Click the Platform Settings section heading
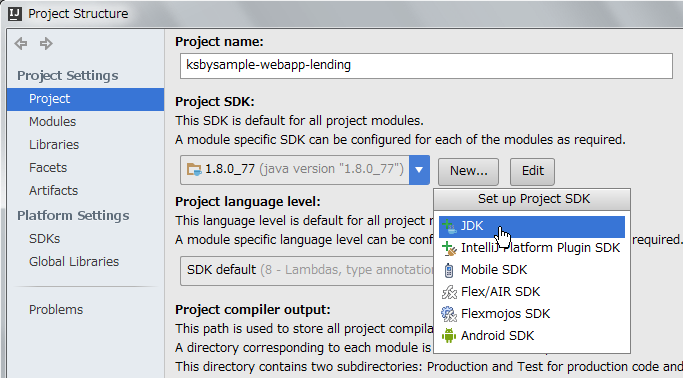This screenshot has width=683, height=378. [73, 216]
